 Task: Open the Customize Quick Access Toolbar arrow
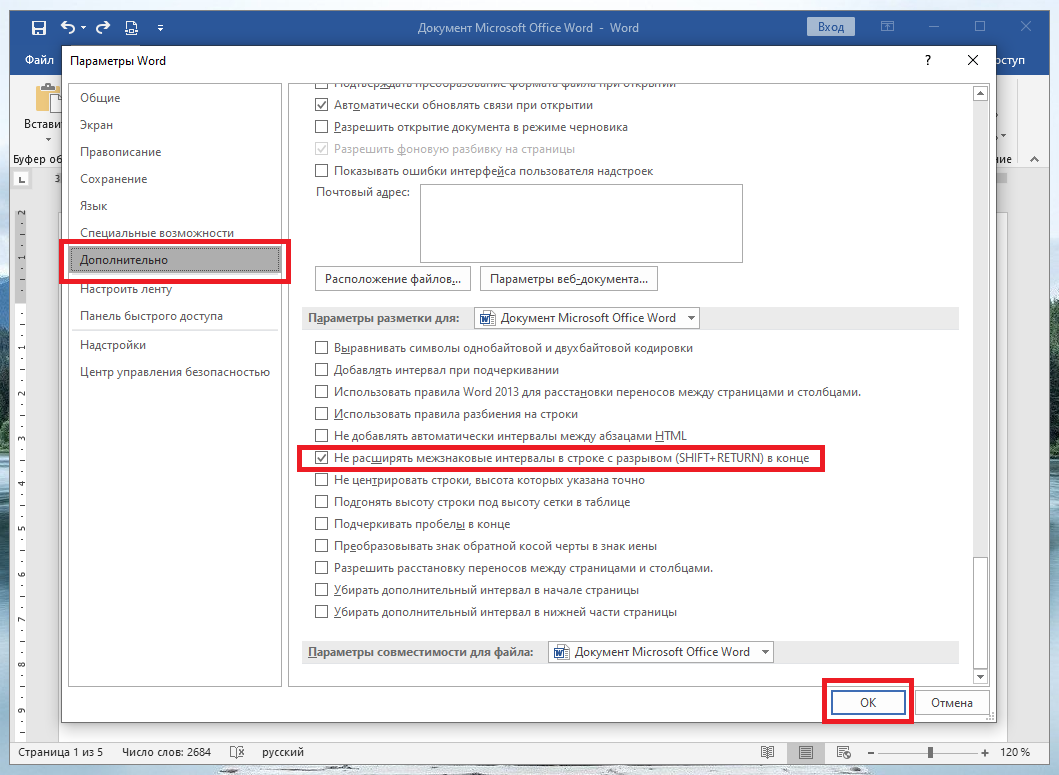[160, 28]
